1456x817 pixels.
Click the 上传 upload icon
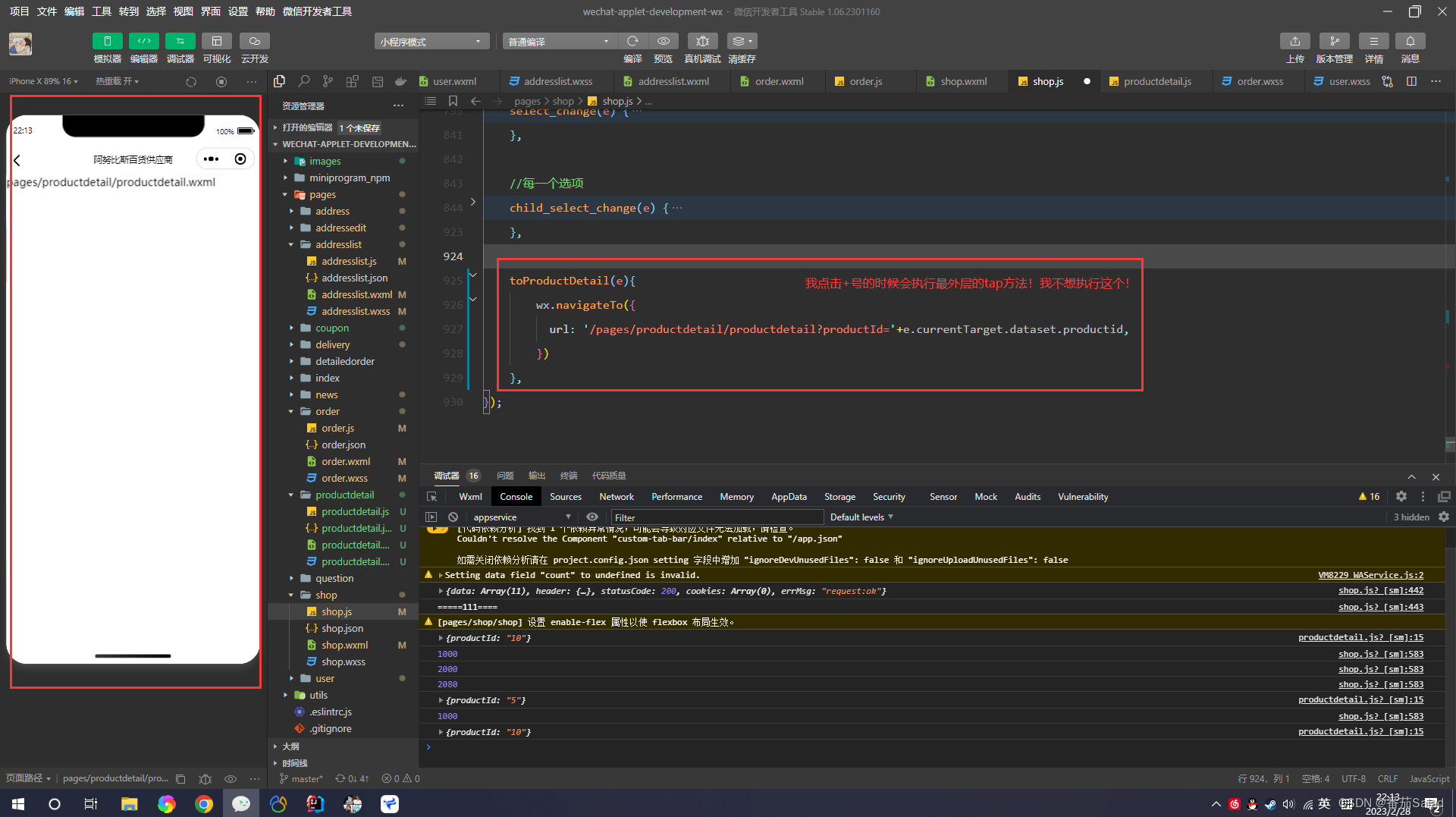pyautogui.click(x=1295, y=41)
